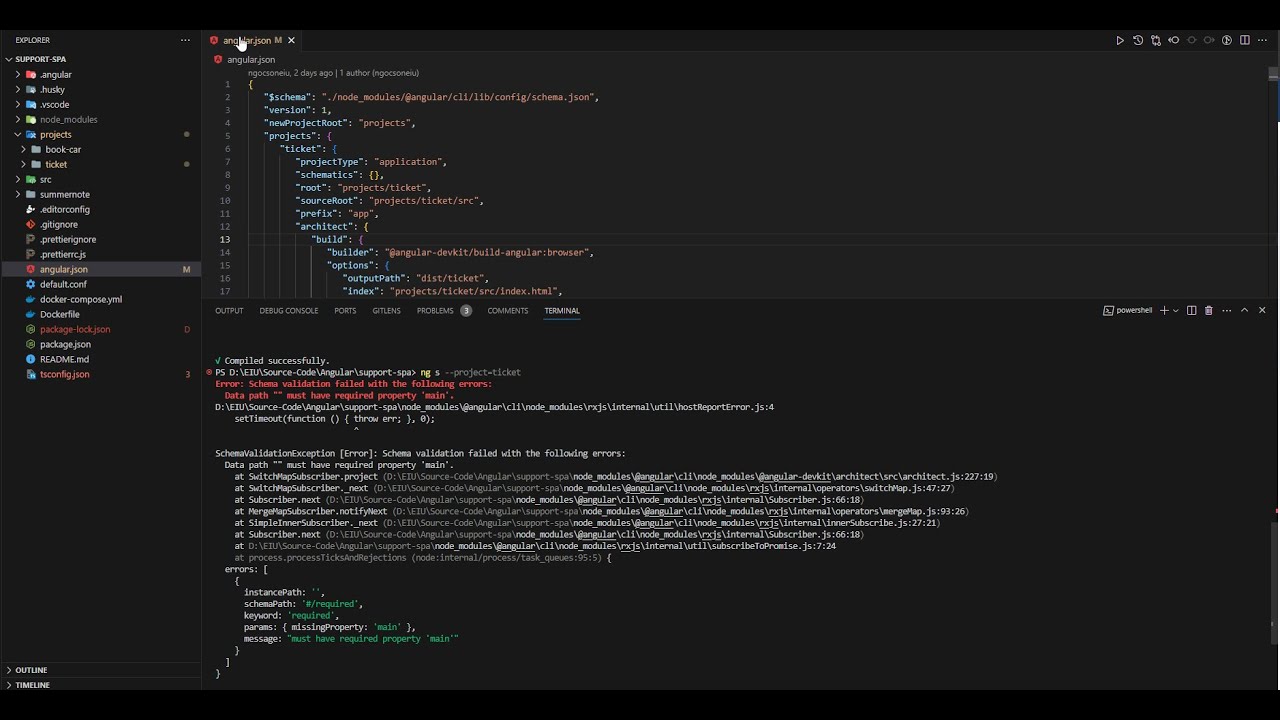Viewport: 1280px width, 720px height.
Task: Split the terminal
Action: (x=1191, y=311)
